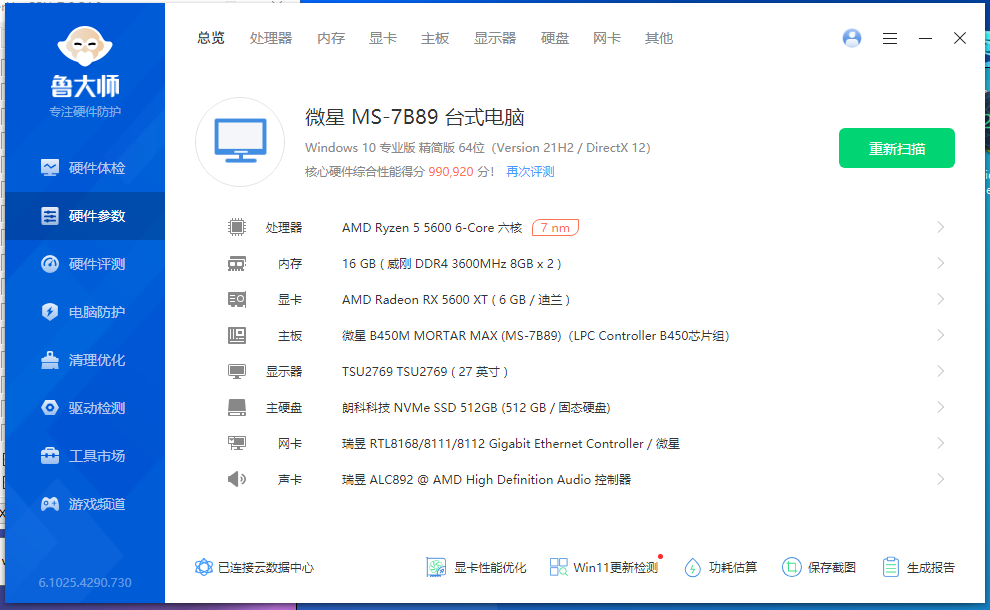Click the 处理器 CPU chip icon
The image size is (990, 610).
point(237,227)
